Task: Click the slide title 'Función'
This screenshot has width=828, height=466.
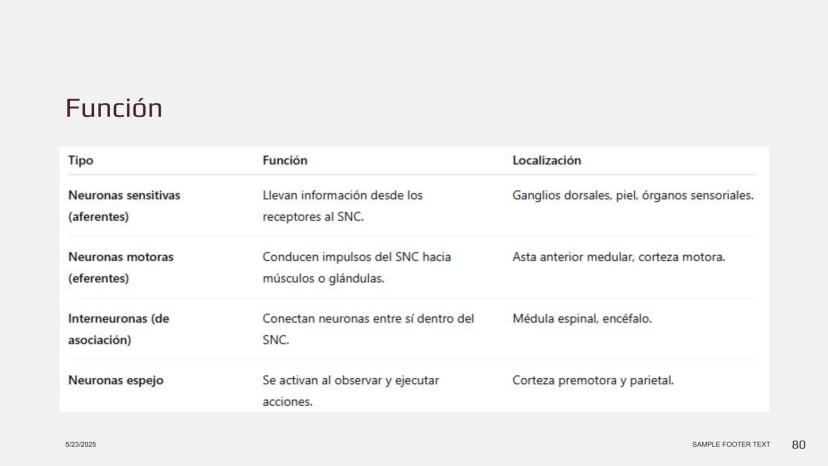Action: pyautogui.click(x=113, y=108)
